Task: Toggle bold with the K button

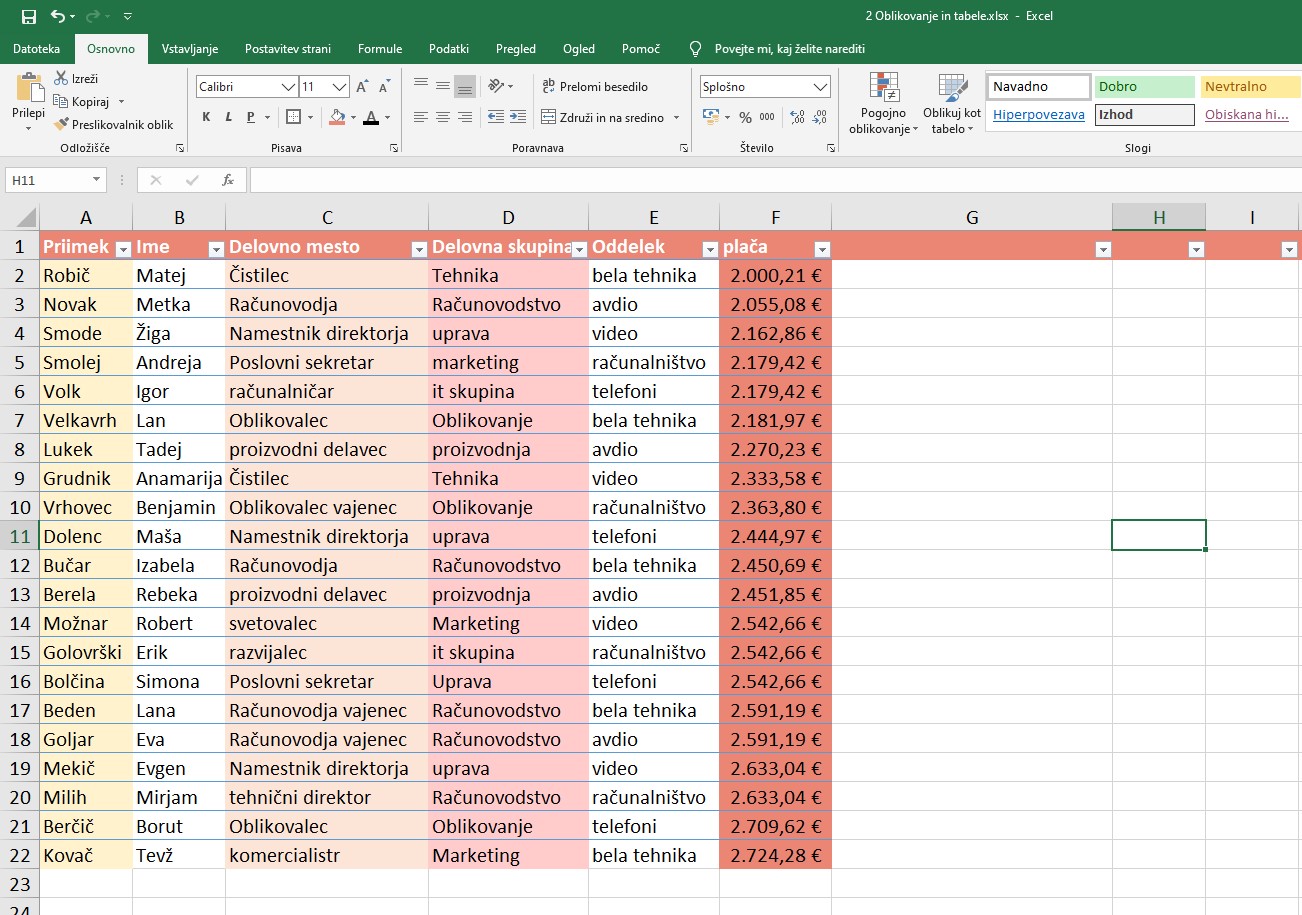Action: click(206, 118)
